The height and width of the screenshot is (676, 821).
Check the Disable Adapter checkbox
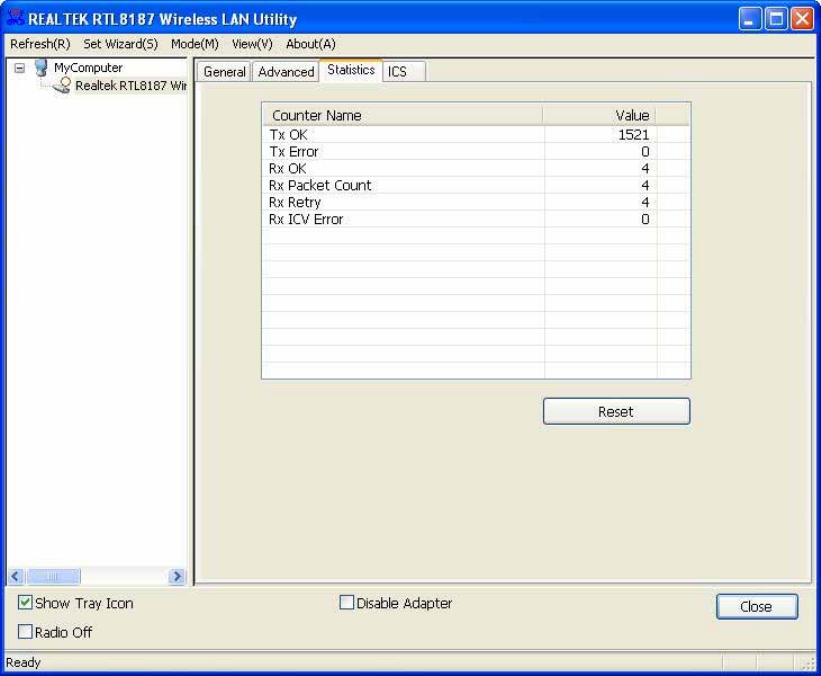[x=347, y=603]
